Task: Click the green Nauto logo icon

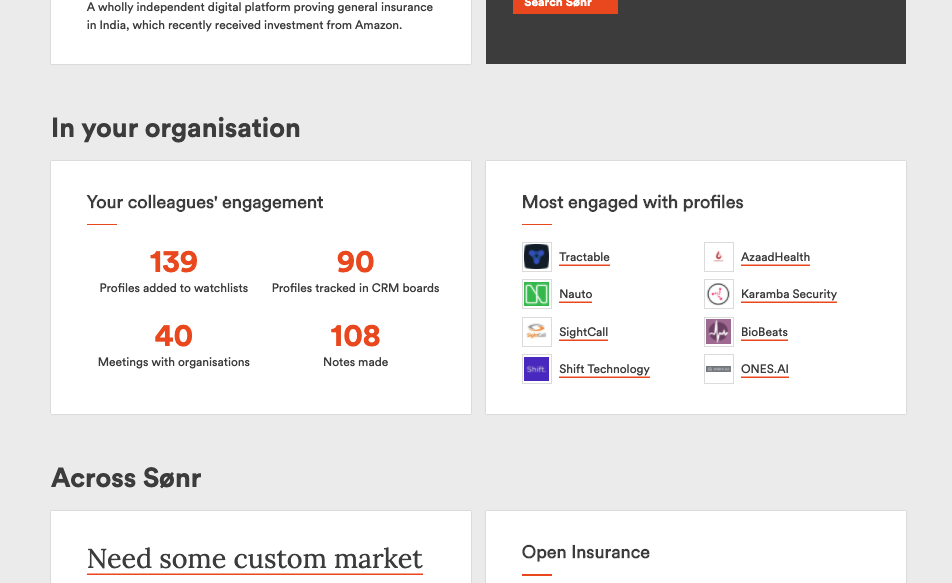Action: pyautogui.click(x=537, y=295)
